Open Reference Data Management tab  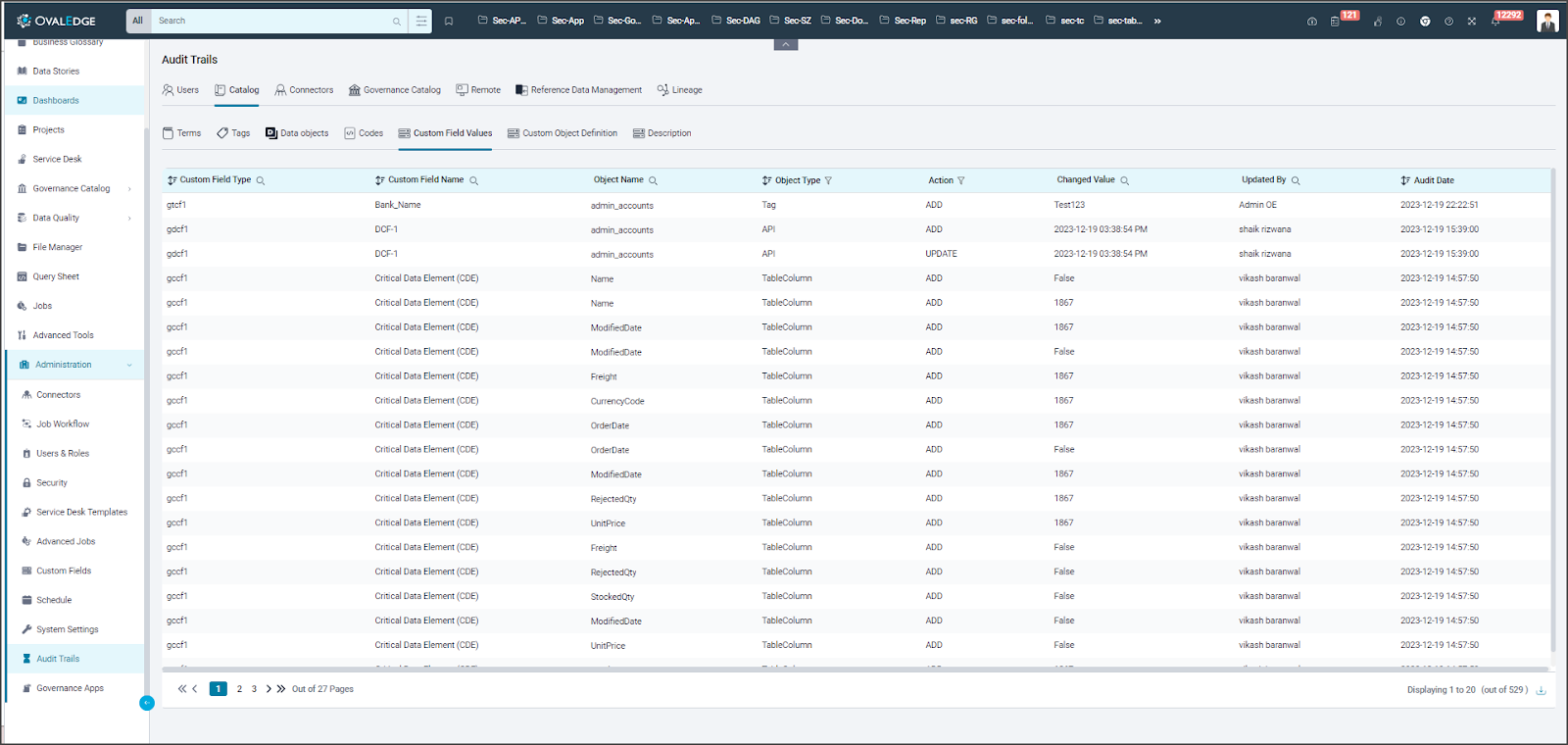tap(579, 90)
